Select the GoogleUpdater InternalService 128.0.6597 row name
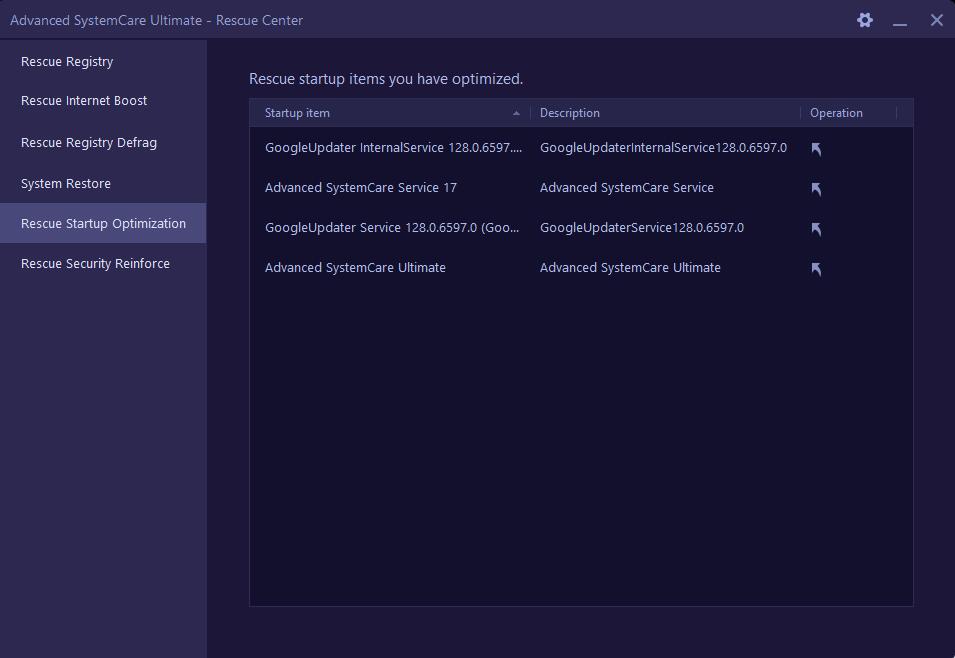This screenshot has height=658, width=955. (393, 147)
